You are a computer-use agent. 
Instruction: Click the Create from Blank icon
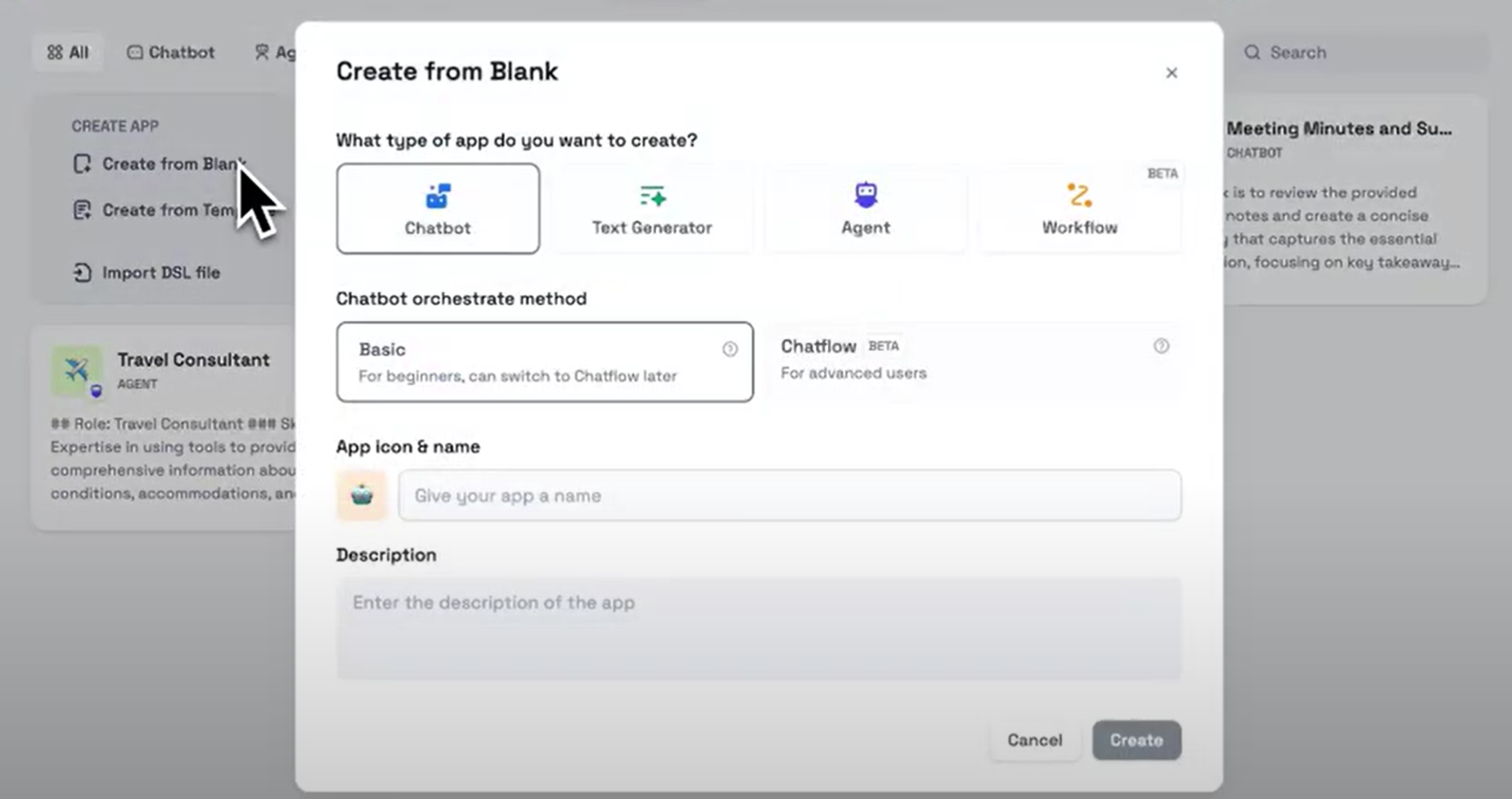click(82, 164)
